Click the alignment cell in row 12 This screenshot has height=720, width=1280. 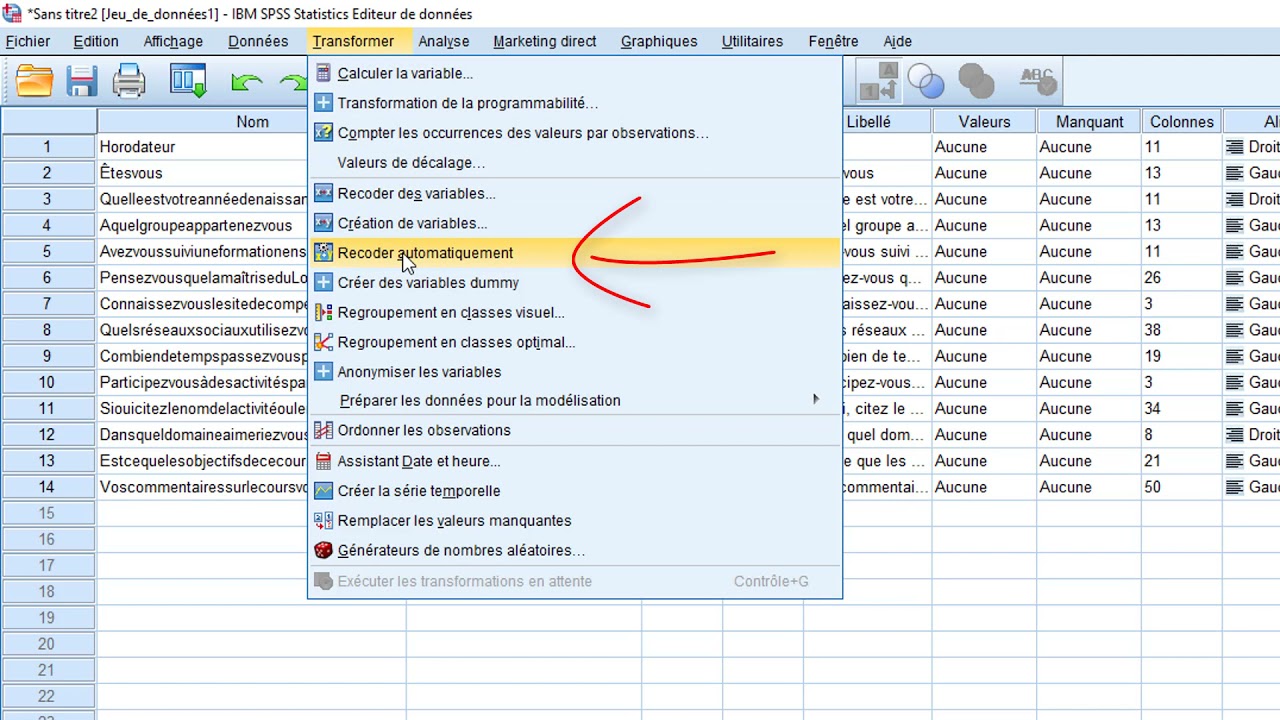coord(1251,435)
